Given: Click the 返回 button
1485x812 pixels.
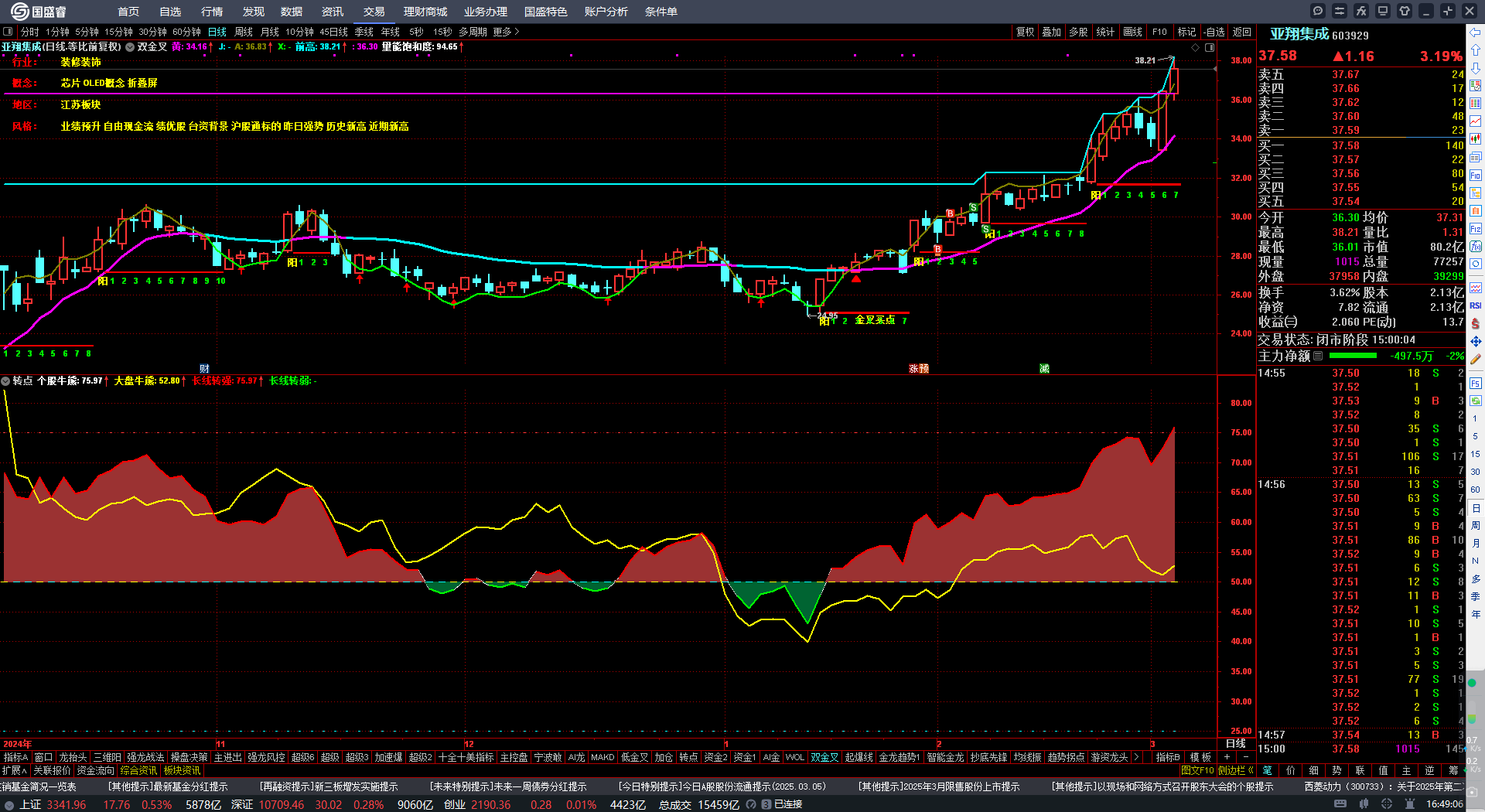Looking at the screenshot, I should pos(1242,32).
